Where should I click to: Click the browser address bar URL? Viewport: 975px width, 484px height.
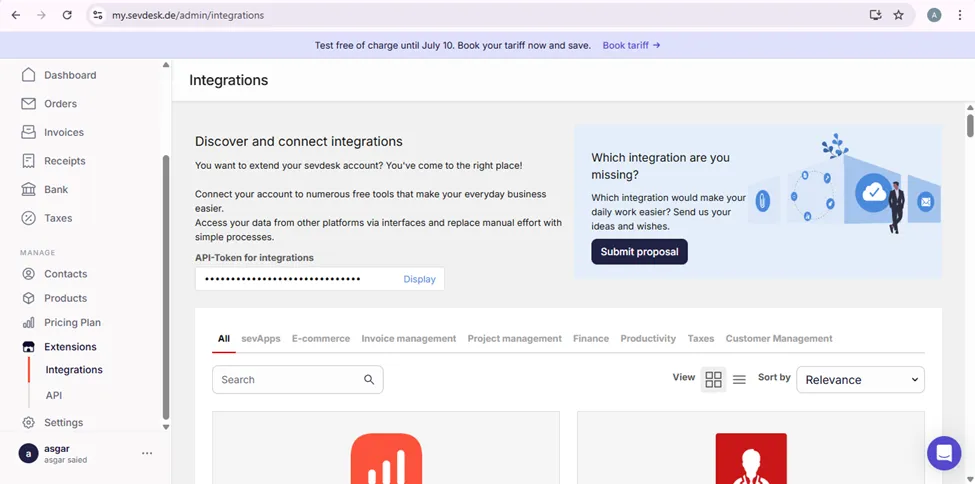(x=188, y=15)
